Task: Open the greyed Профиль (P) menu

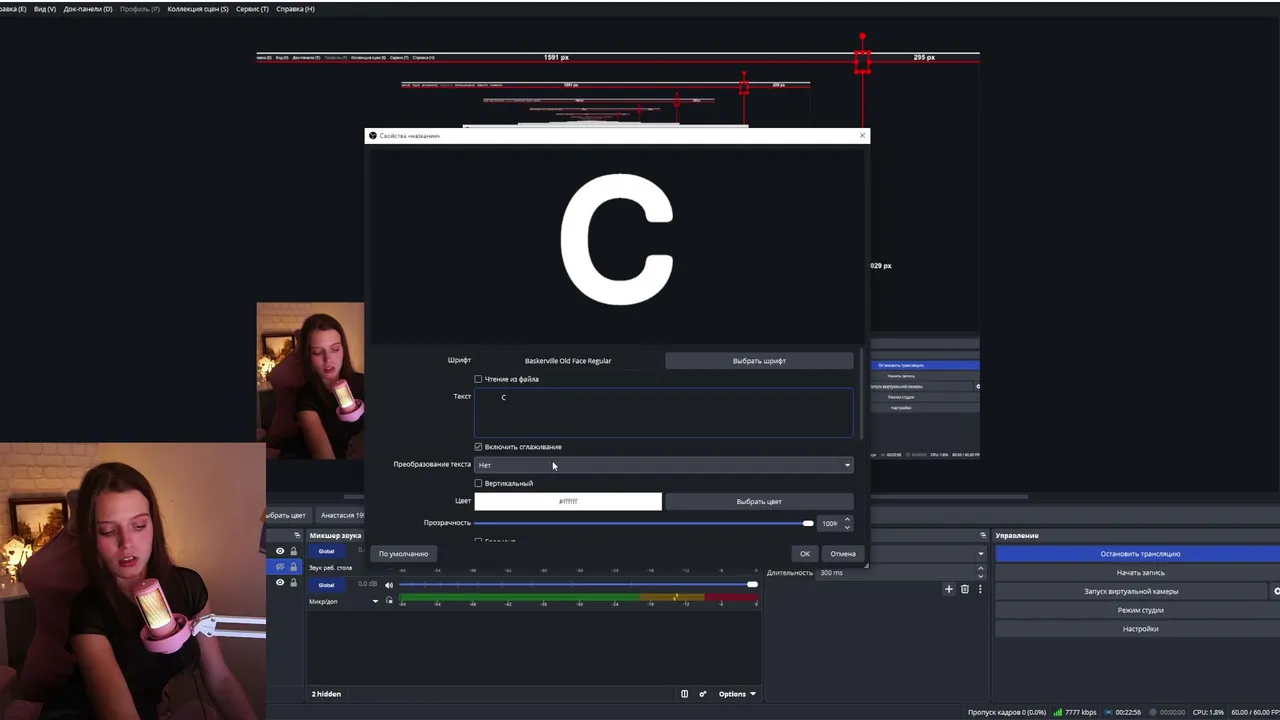Action: pos(140,9)
